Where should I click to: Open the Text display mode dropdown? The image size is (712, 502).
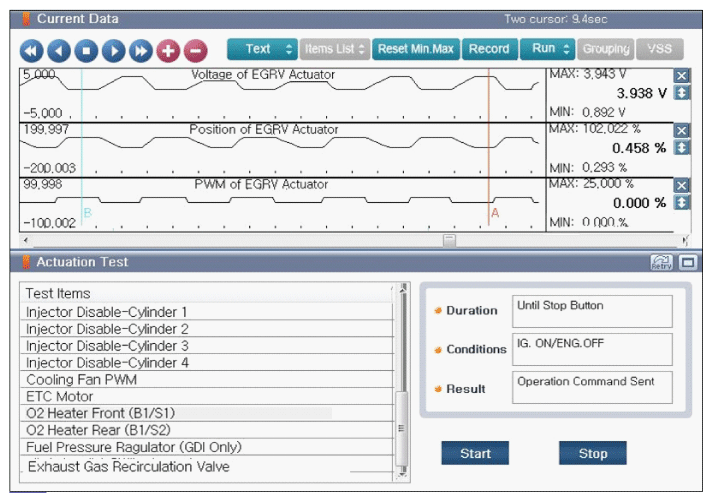click(x=263, y=48)
